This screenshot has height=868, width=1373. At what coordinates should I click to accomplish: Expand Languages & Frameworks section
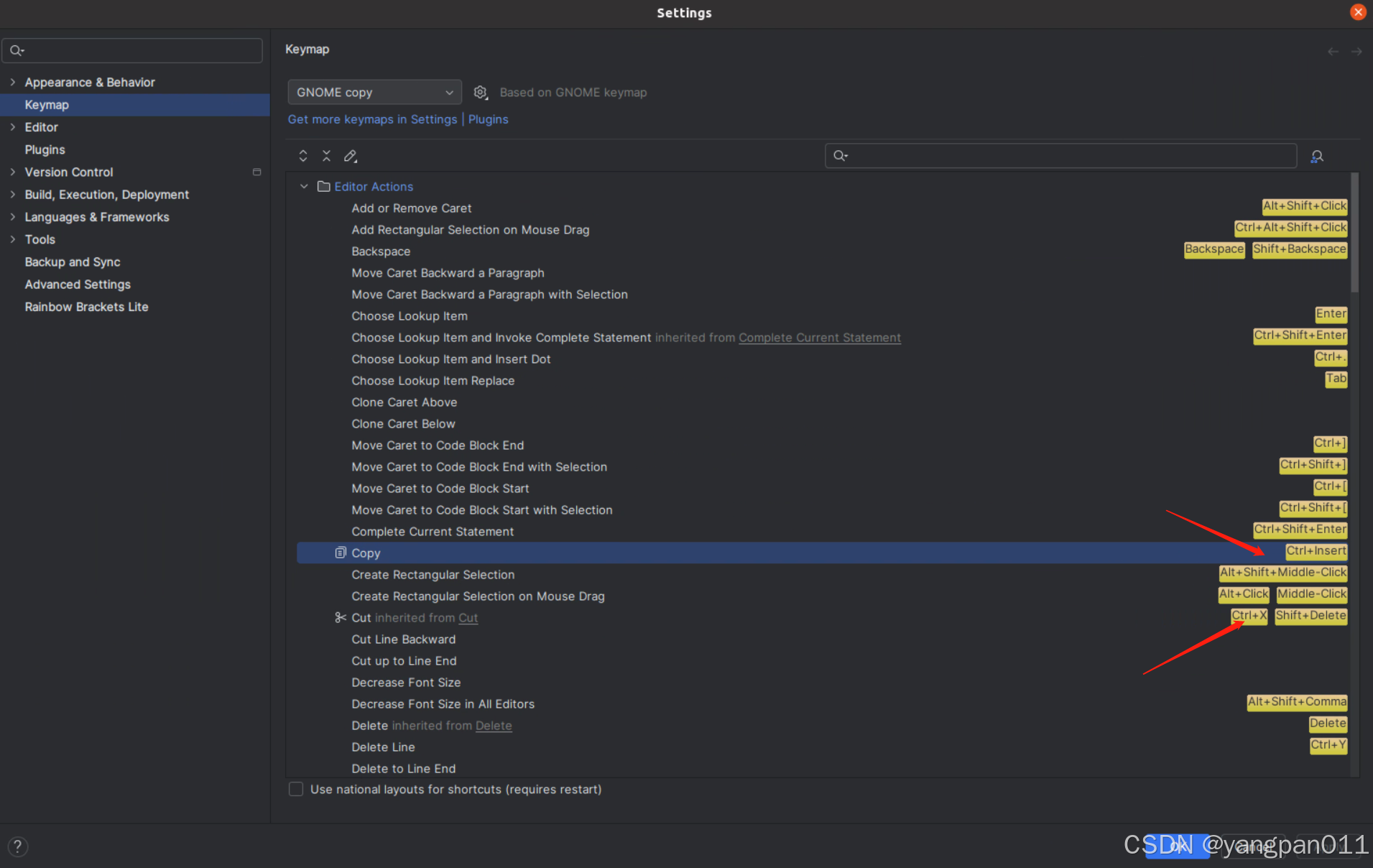[12, 216]
